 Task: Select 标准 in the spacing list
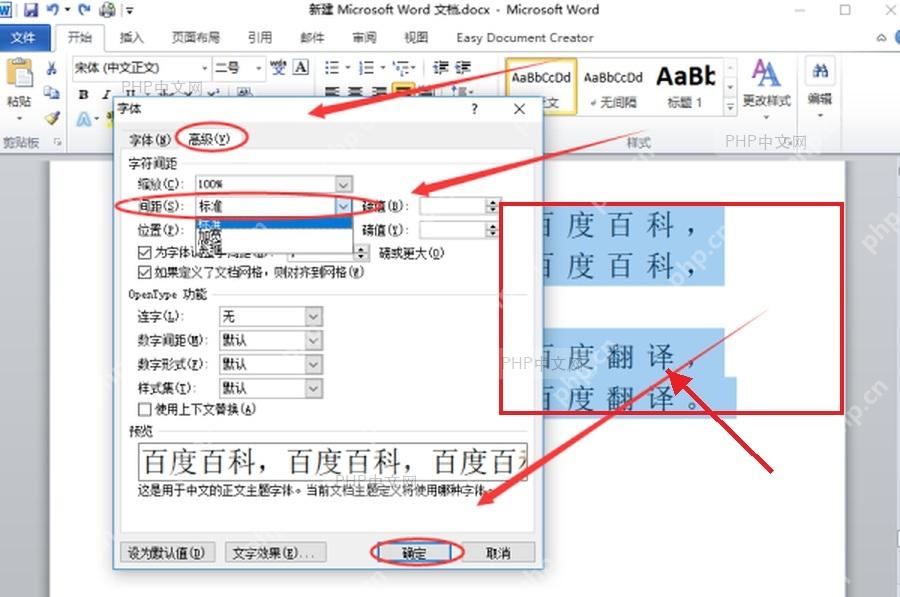(274, 223)
